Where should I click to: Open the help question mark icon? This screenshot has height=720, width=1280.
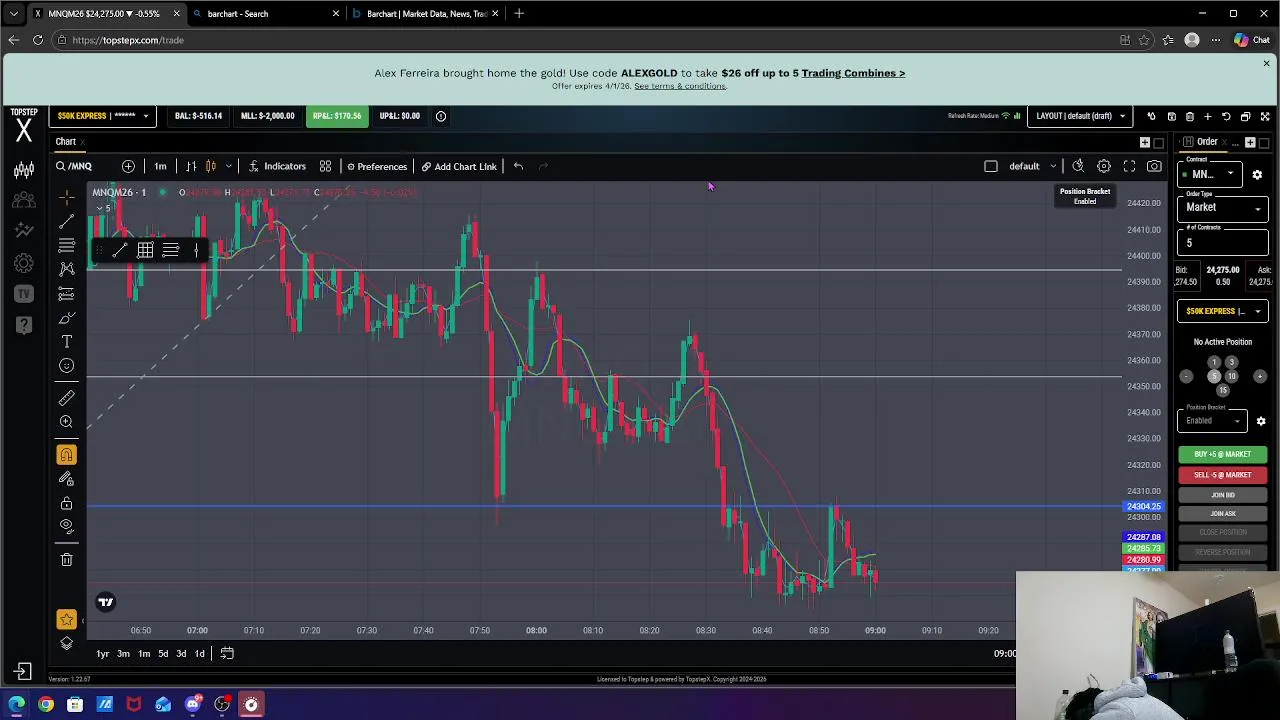tap(24, 325)
